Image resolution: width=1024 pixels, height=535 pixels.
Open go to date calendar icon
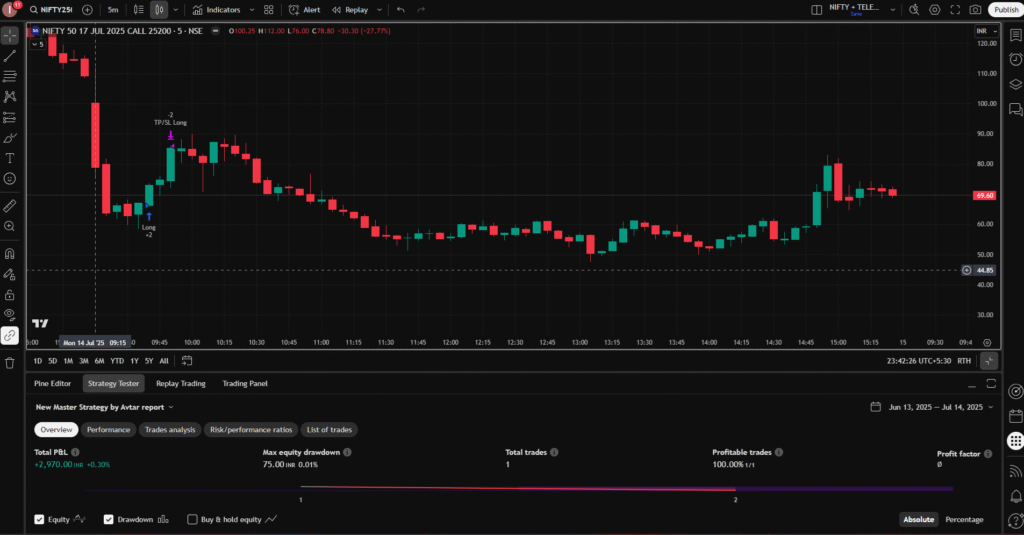coord(187,361)
